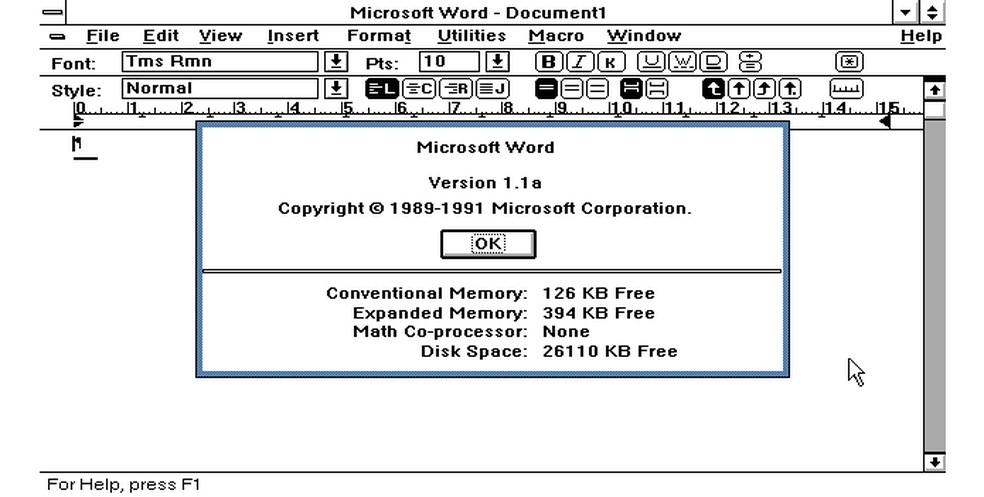Image resolution: width=984 pixels, height=497 pixels.
Task: Toggle Show All paragraph marks (asterisk) icon
Action: 849,61
